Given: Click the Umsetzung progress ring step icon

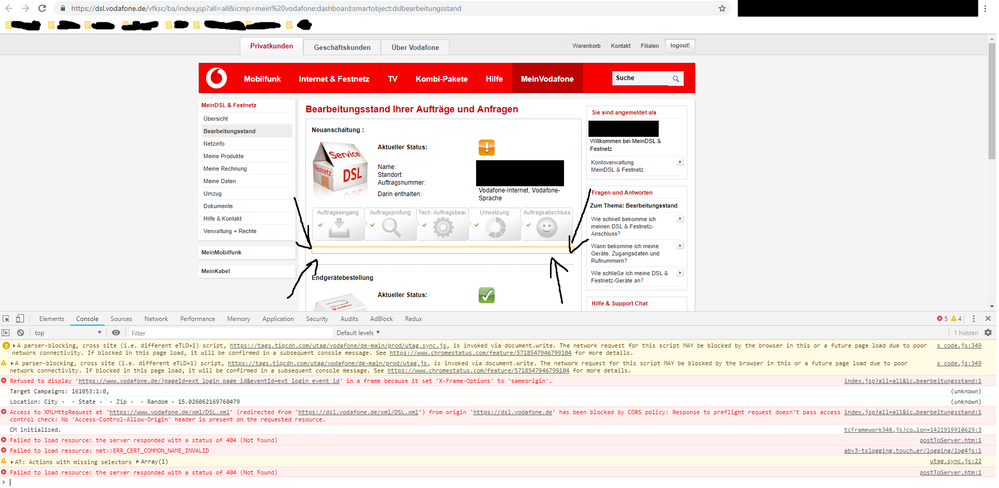Looking at the screenshot, I should [494, 227].
